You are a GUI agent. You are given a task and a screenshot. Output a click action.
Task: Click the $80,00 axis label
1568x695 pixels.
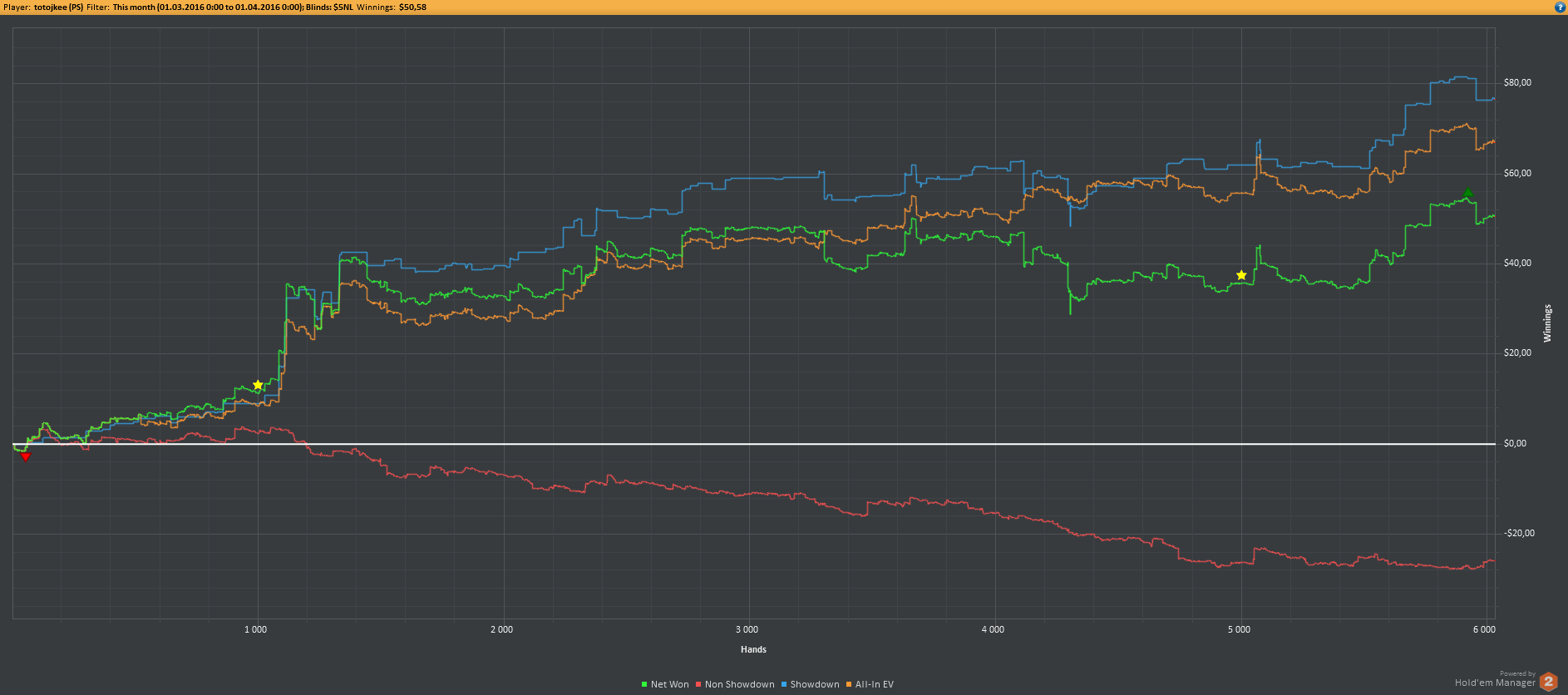(1517, 83)
